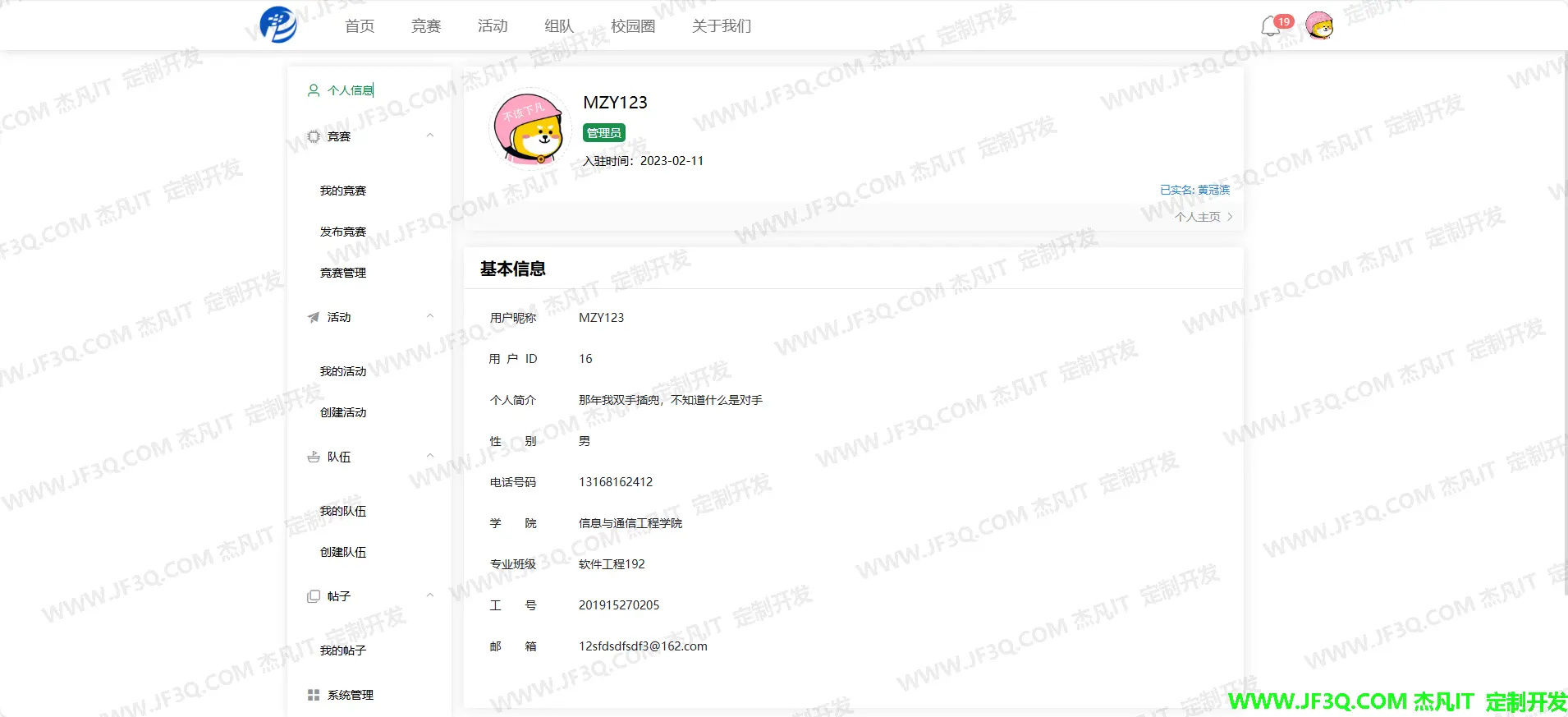Click the 竞赛 section icon in sidebar
This screenshot has width=1568, height=717.
pos(314,136)
